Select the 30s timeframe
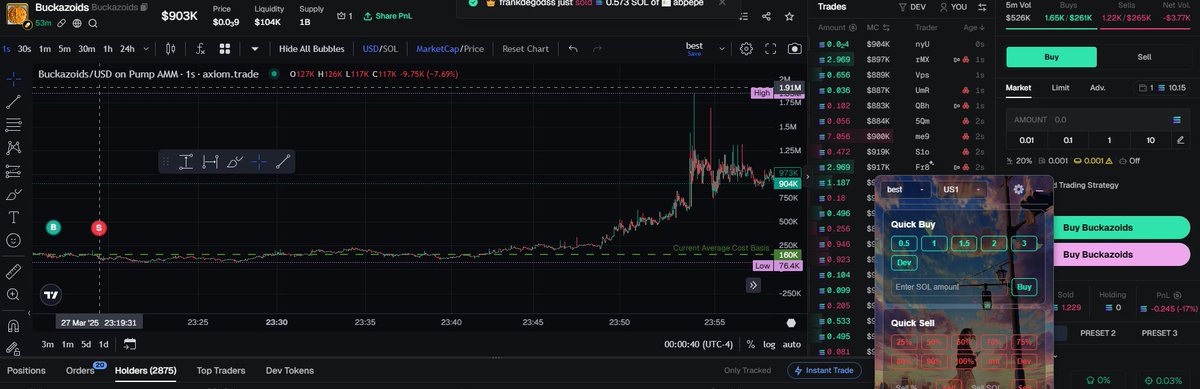 pos(25,48)
